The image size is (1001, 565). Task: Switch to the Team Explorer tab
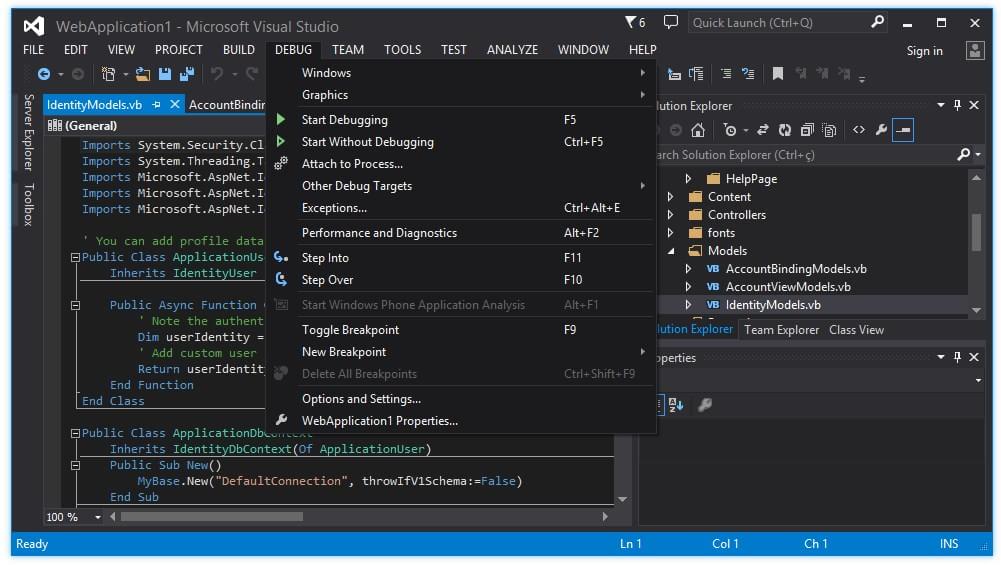[781, 330]
